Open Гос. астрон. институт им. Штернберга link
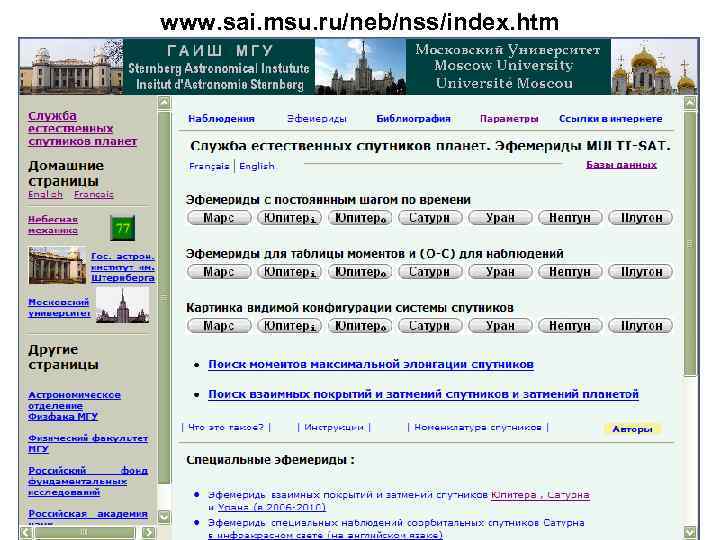 123,267
